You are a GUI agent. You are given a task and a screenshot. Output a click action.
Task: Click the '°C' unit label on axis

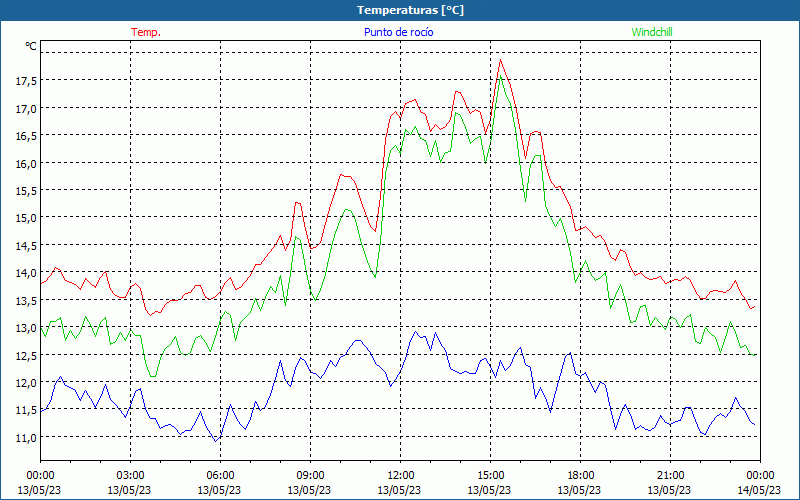pyautogui.click(x=31, y=46)
